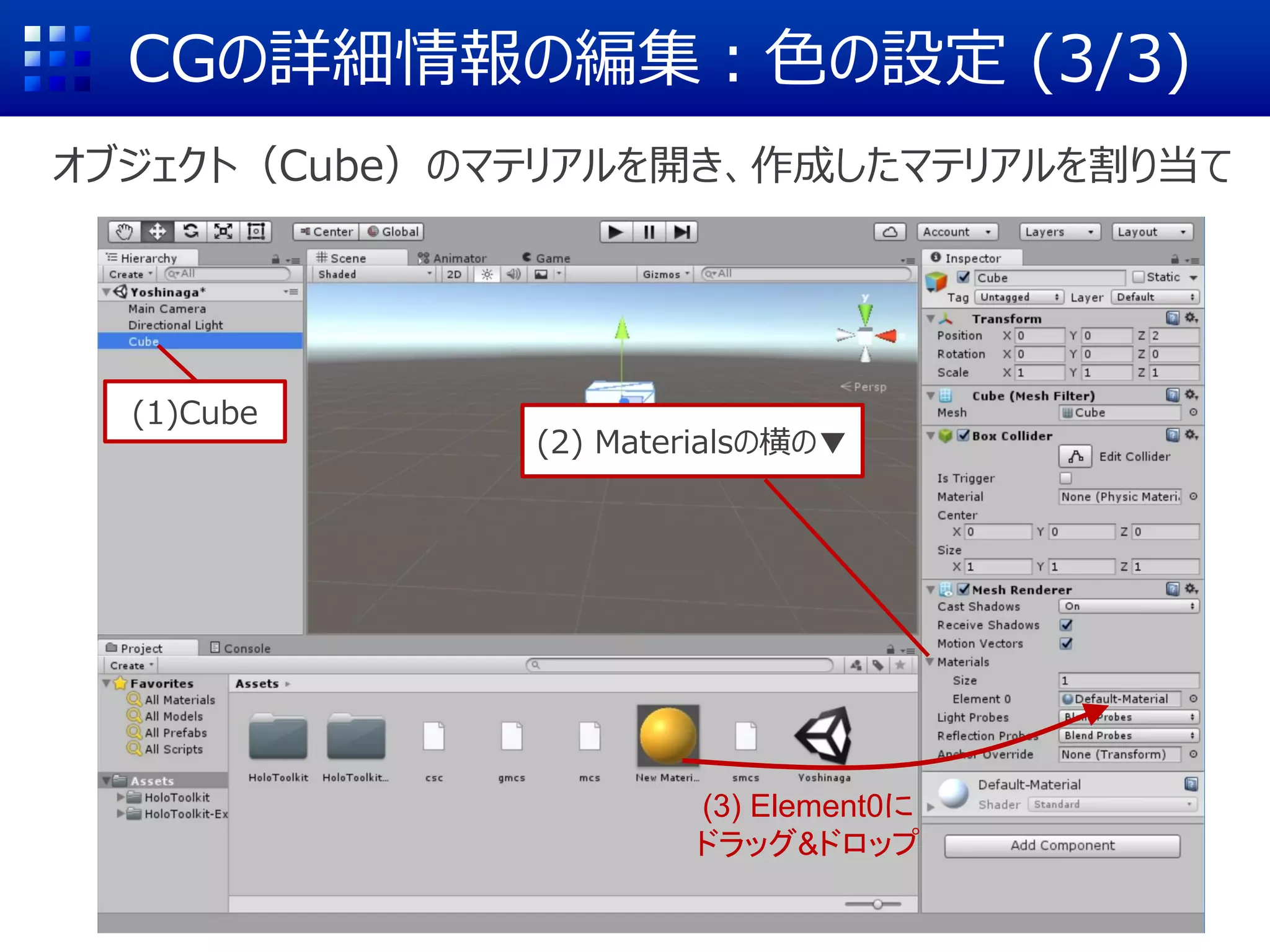The image size is (1270, 952).
Task: Click search by label tag icon
Action: 878,665
